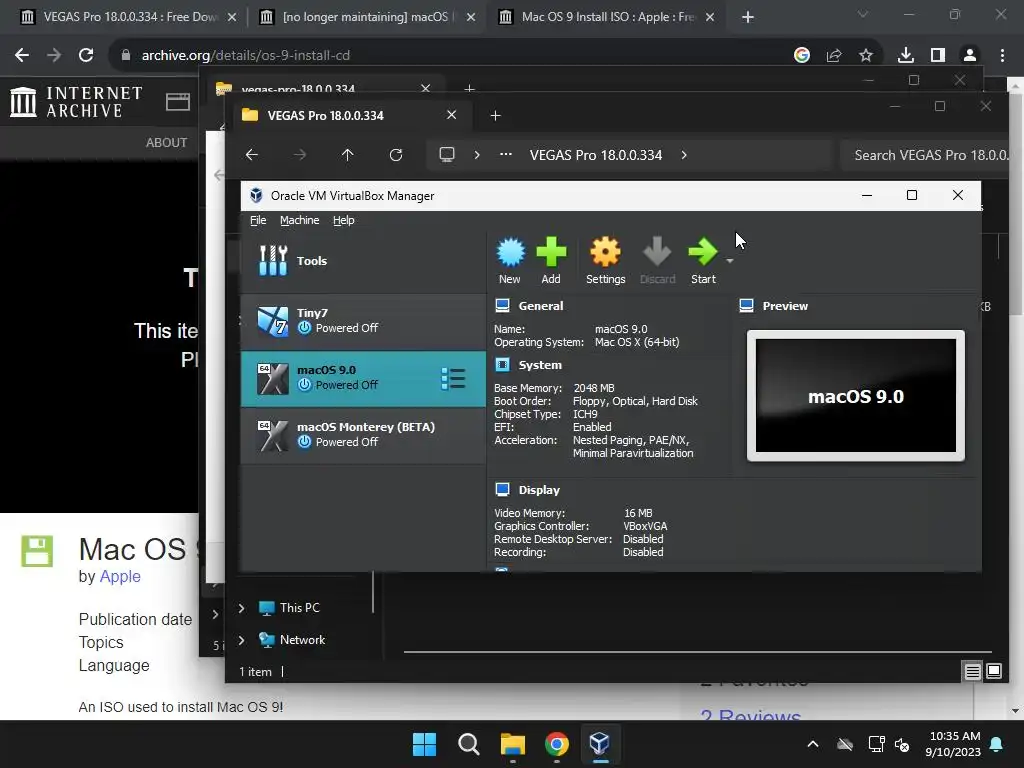Click the New virtual machine icon
This screenshot has height=768, width=1024.
tap(510, 261)
